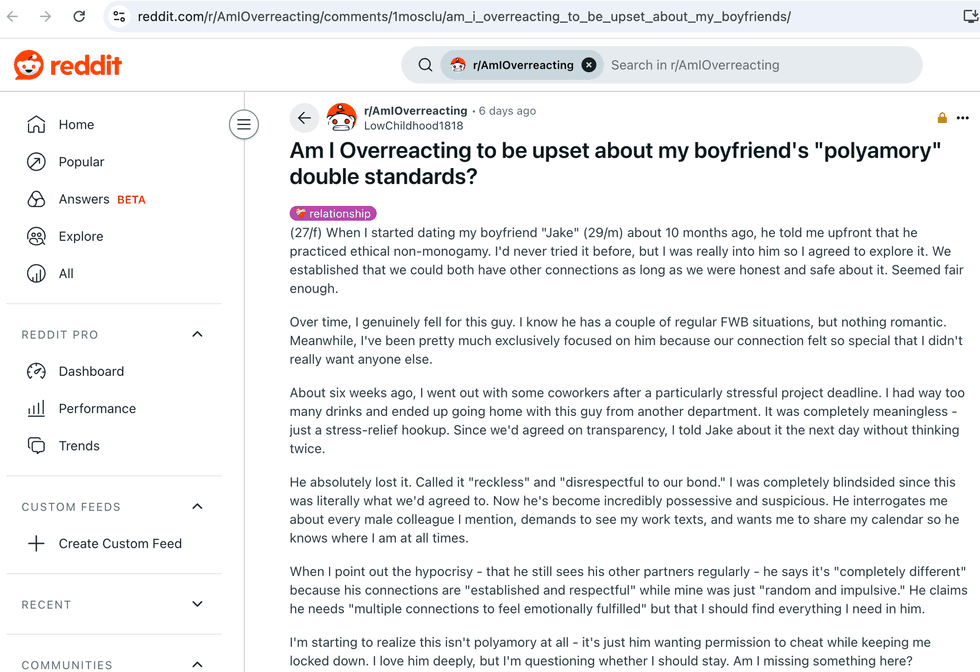Image resolution: width=980 pixels, height=672 pixels.
Task: Click the '6 days ago' timestamp
Action: (508, 111)
